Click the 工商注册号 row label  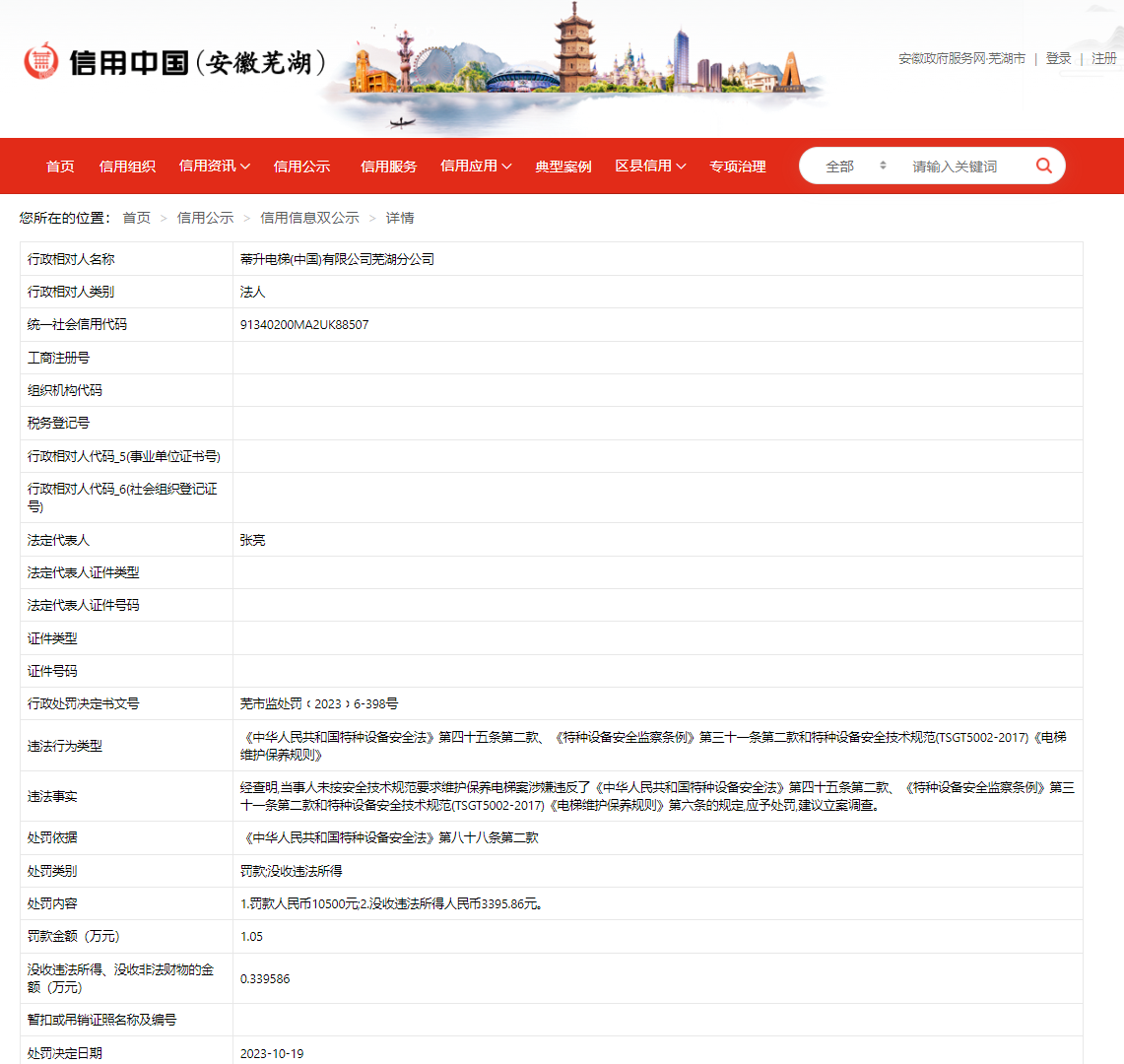58,358
